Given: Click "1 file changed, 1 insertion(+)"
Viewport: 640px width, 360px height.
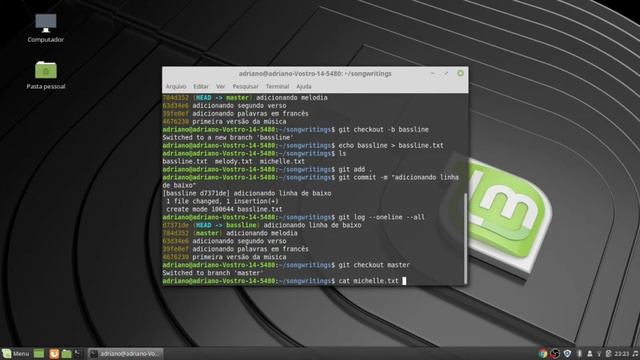Looking at the screenshot, I should pyautogui.click(x=222, y=201).
